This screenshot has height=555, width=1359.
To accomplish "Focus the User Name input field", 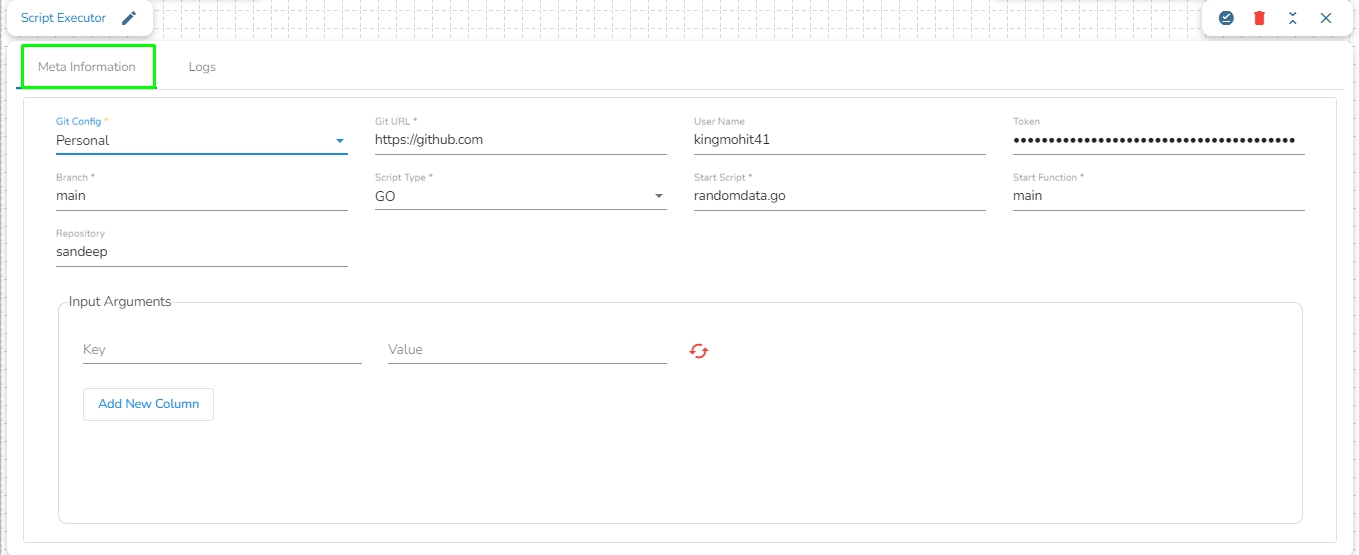I will point(839,141).
